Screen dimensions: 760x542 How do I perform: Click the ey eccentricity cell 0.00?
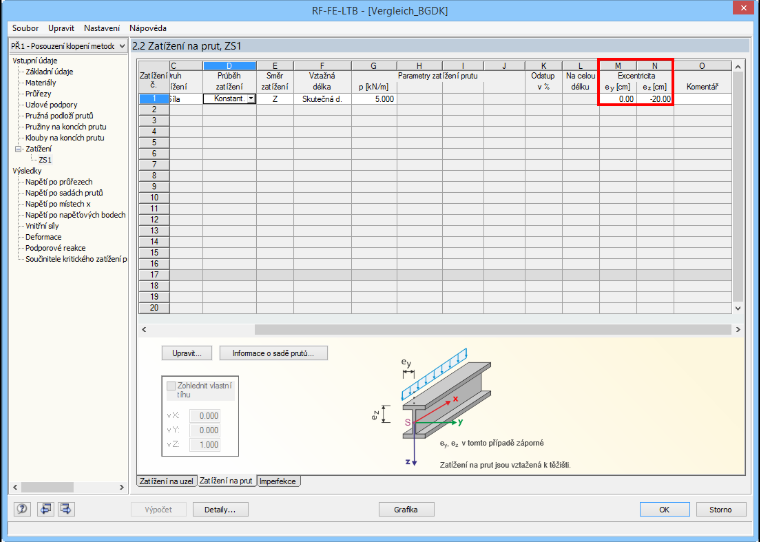(x=618, y=99)
